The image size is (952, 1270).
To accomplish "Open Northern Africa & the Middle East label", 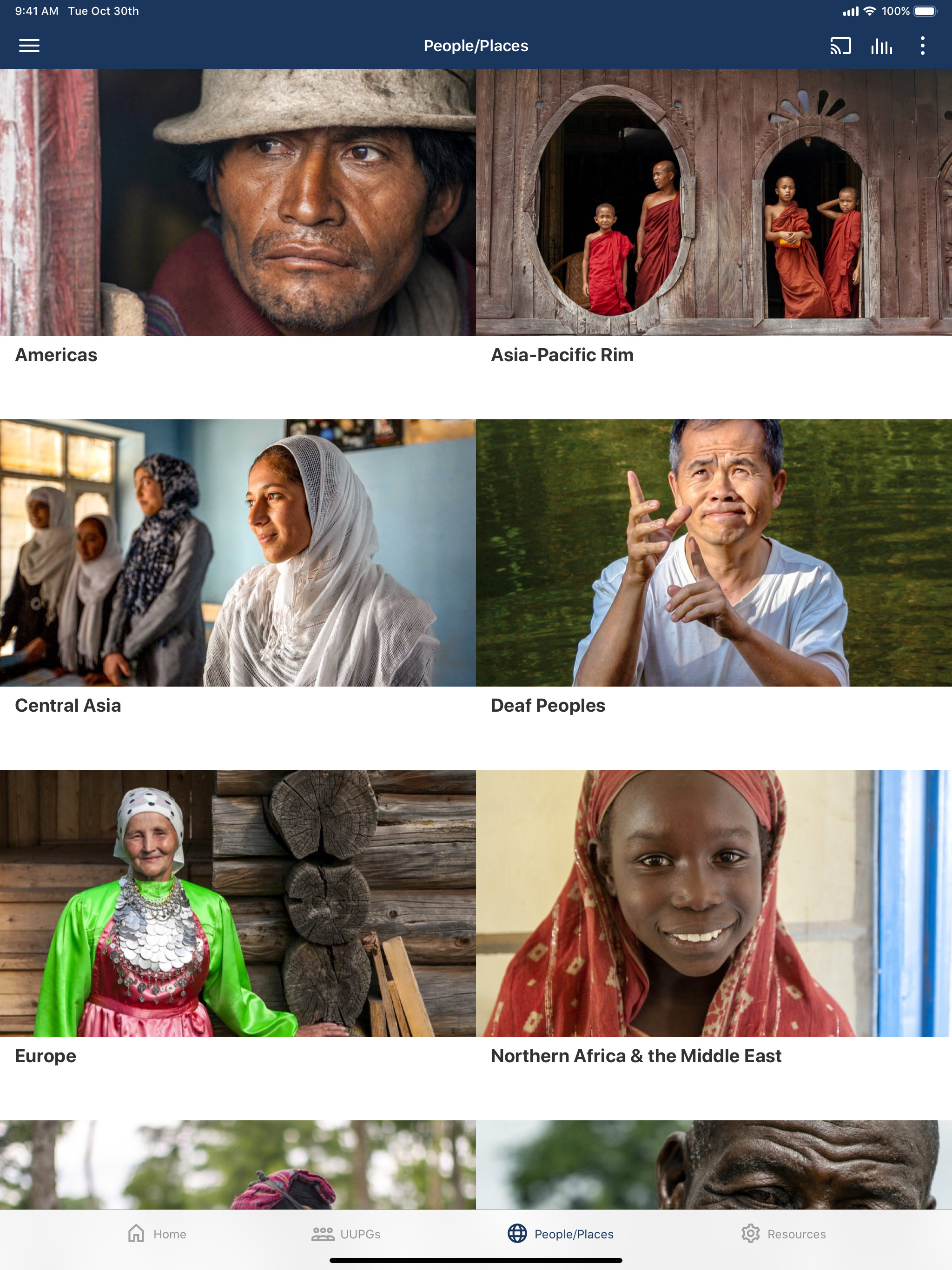I will pos(635,1056).
